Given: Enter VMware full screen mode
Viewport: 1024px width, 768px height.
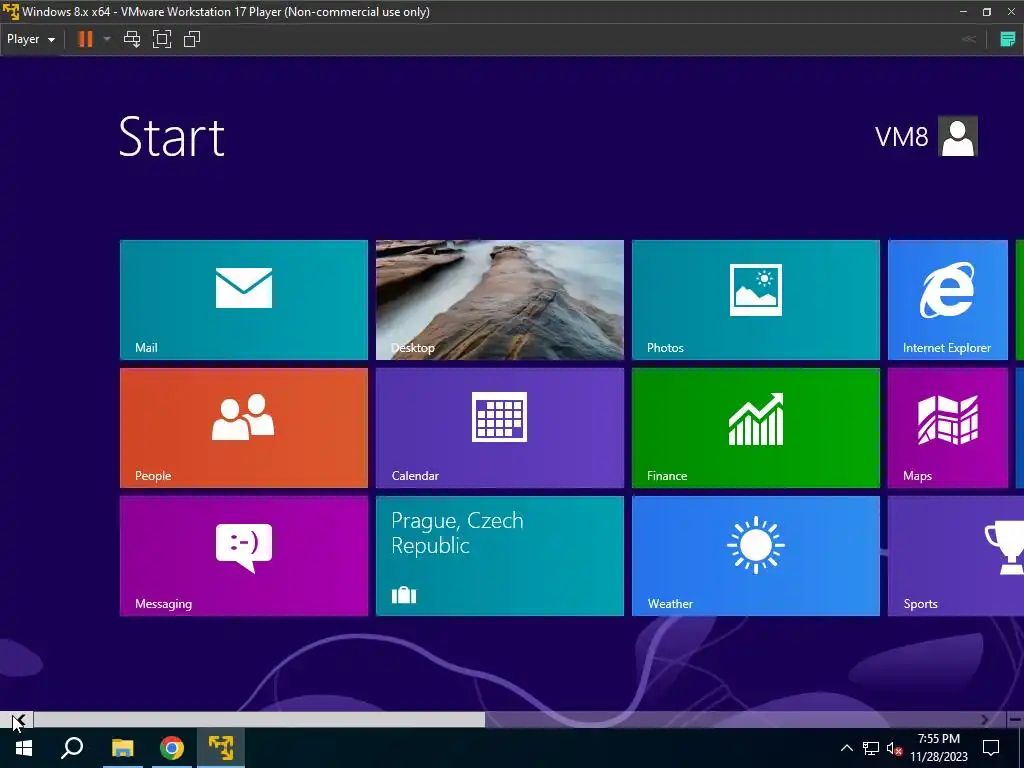Looking at the screenshot, I should point(162,39).
